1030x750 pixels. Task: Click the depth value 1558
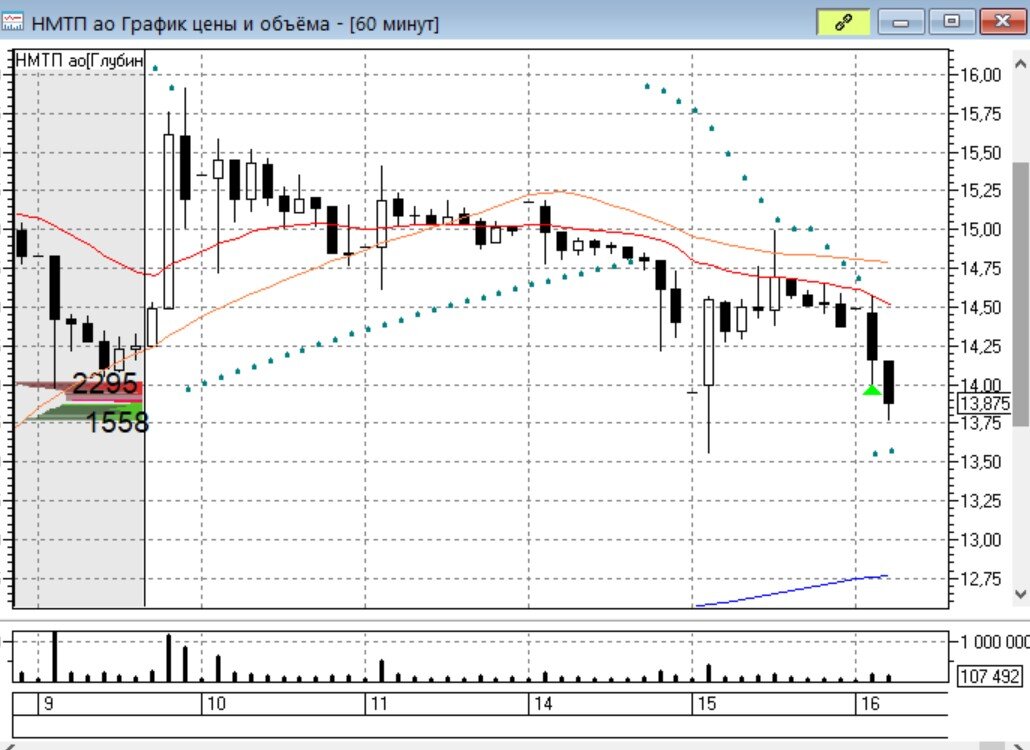click(118, 422)
